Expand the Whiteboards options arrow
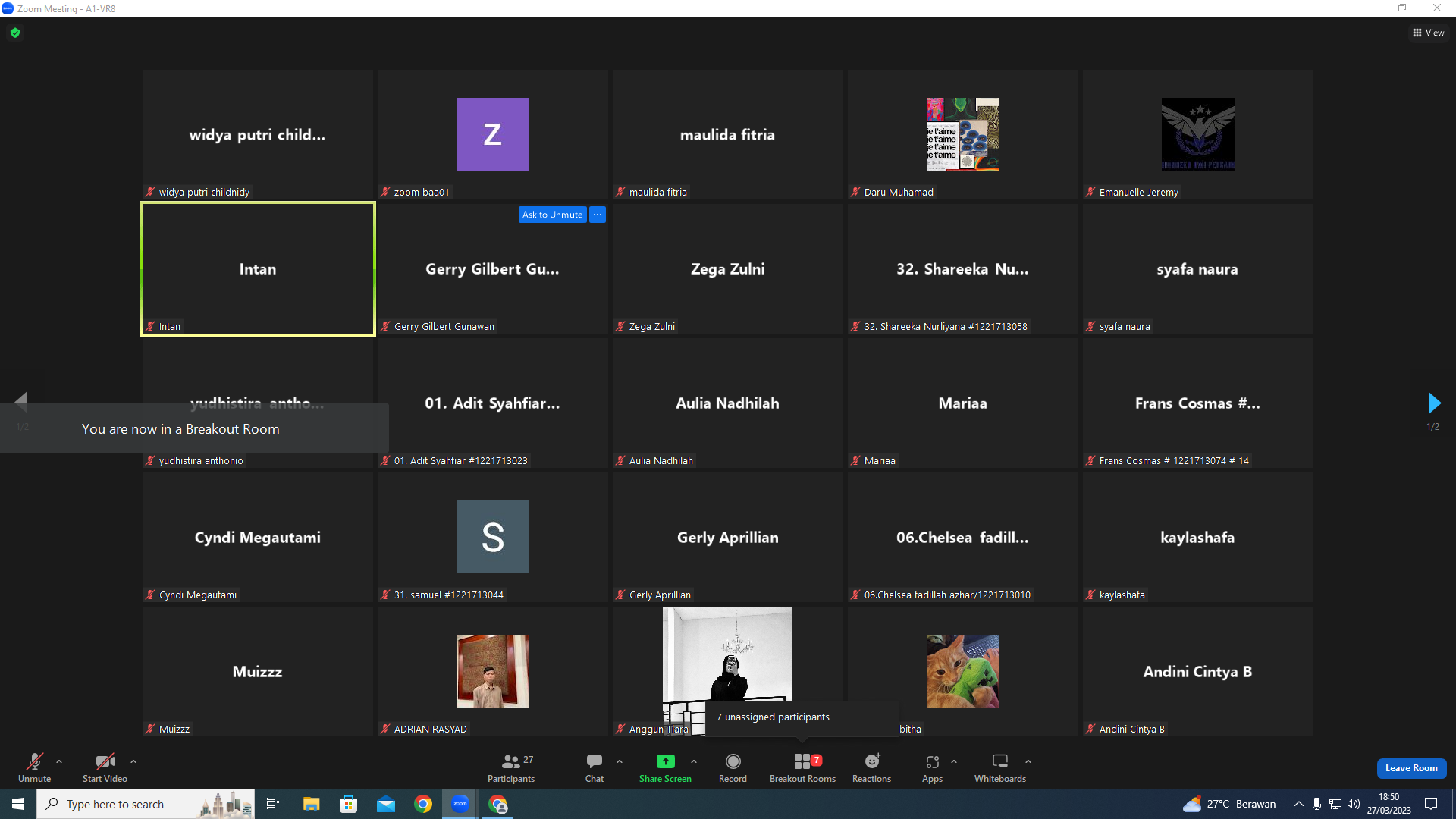The image size is (1456, 819). 1028,761
